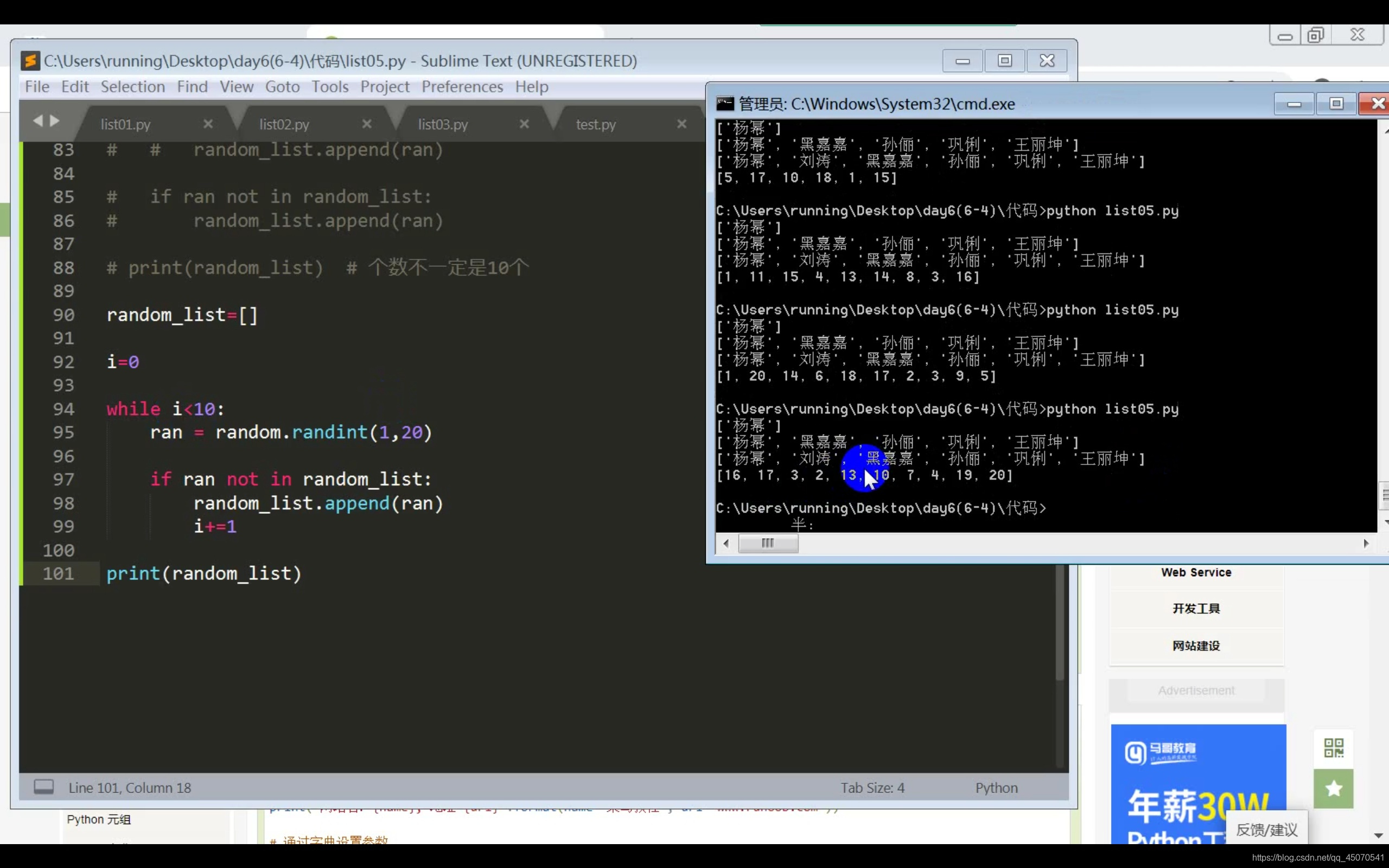Click the 网站建设 link
Viewport: 1389px width, 868px height.
pyautogui.click(x=1196, y=646)
